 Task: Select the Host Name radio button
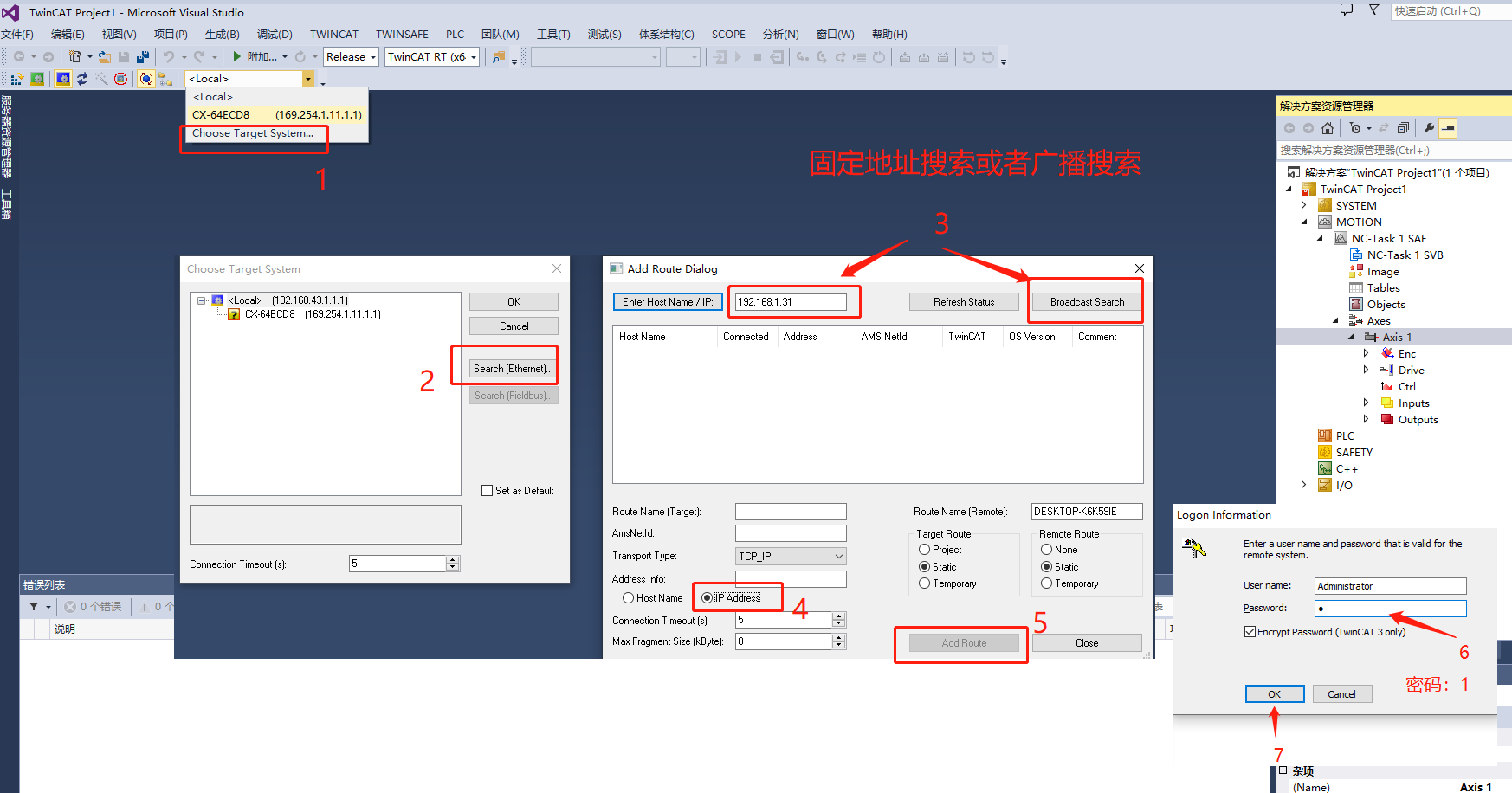pyautogui.click(x=628, y=598)
